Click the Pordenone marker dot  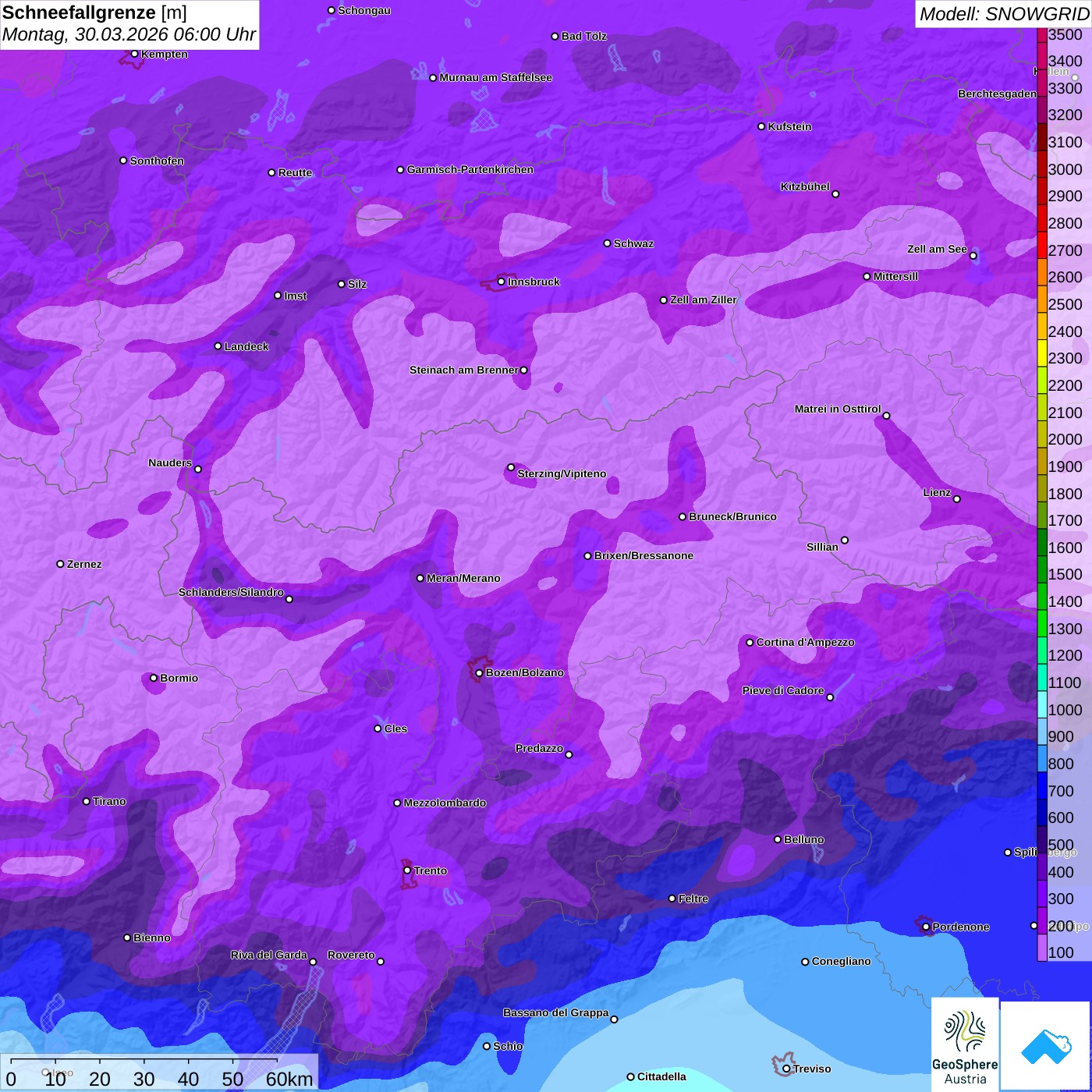(926, 927)
